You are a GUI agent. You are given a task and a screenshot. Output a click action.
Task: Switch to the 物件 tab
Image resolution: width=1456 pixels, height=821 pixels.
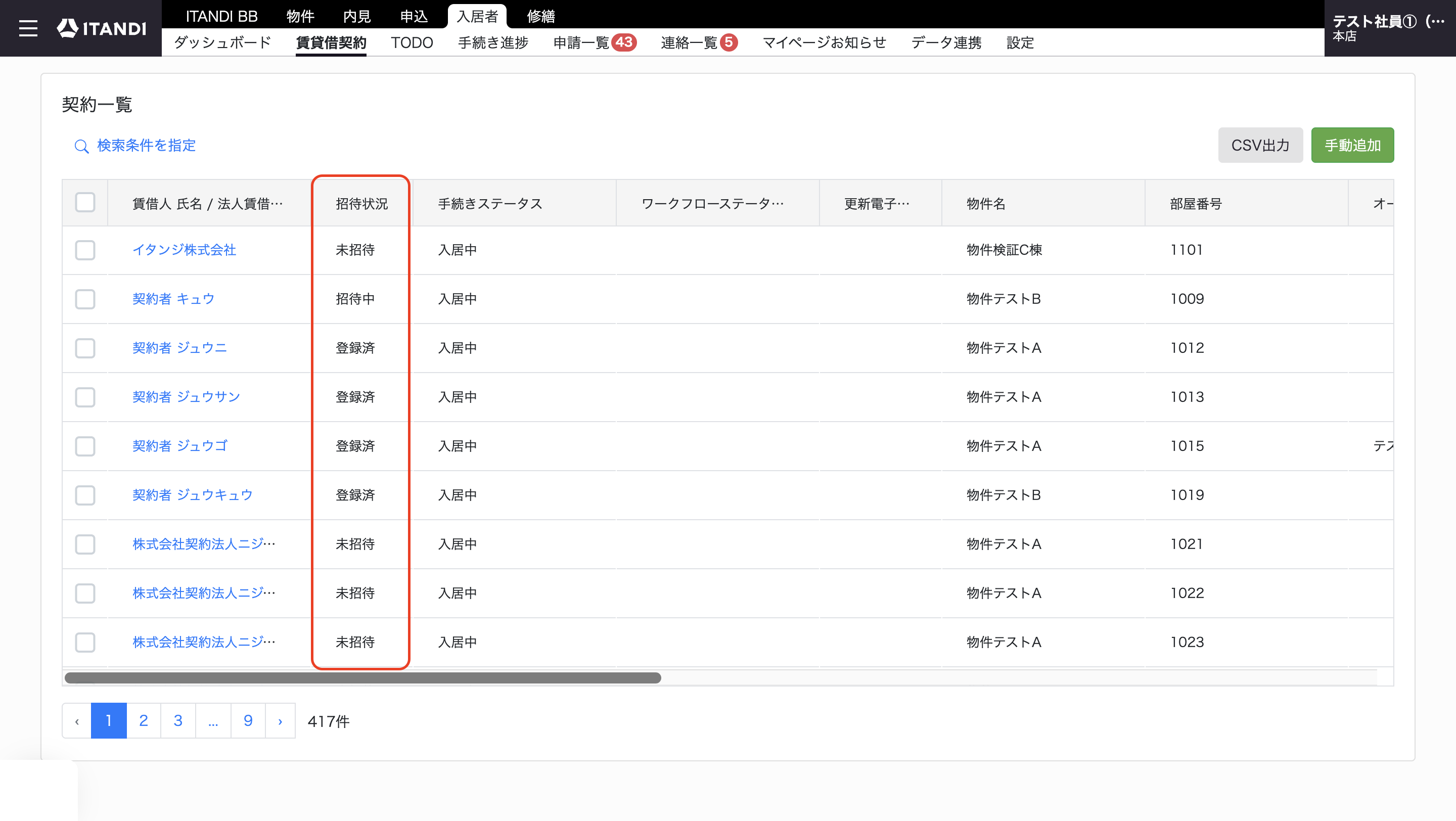tap(300, 16)
